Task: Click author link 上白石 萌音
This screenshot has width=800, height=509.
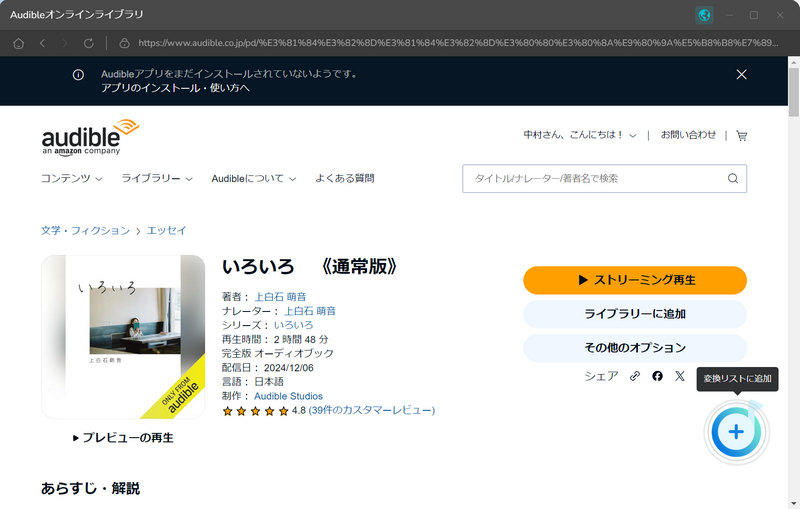Action: tap(280, 297)
